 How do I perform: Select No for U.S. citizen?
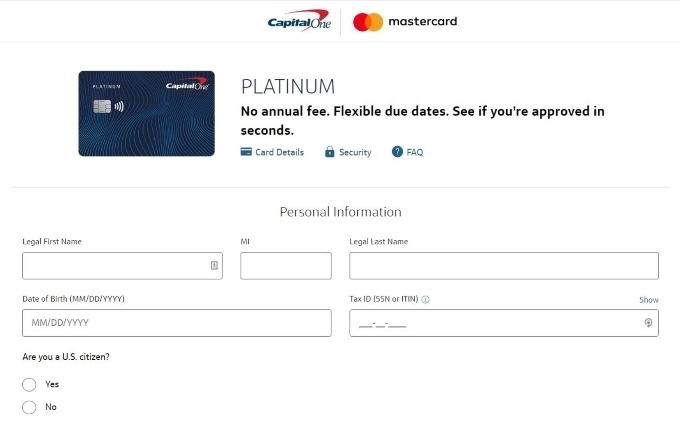(x=29, y=407)
